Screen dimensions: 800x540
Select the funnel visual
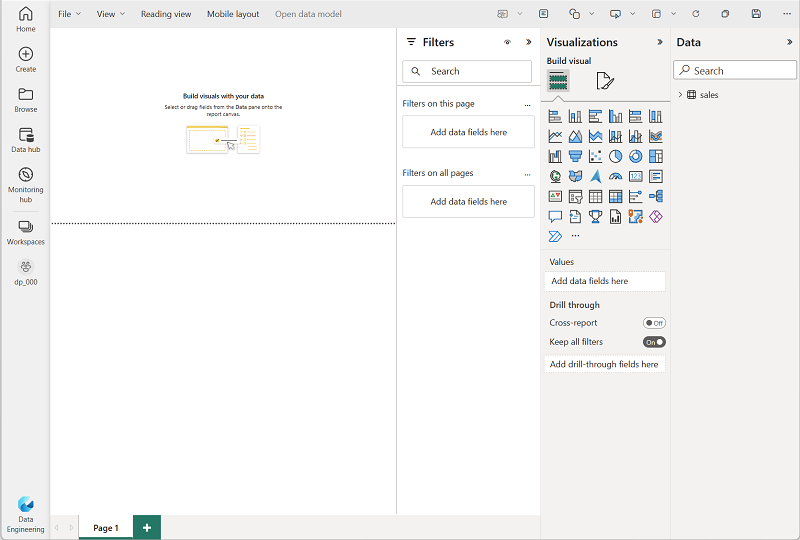coord(575,156)
